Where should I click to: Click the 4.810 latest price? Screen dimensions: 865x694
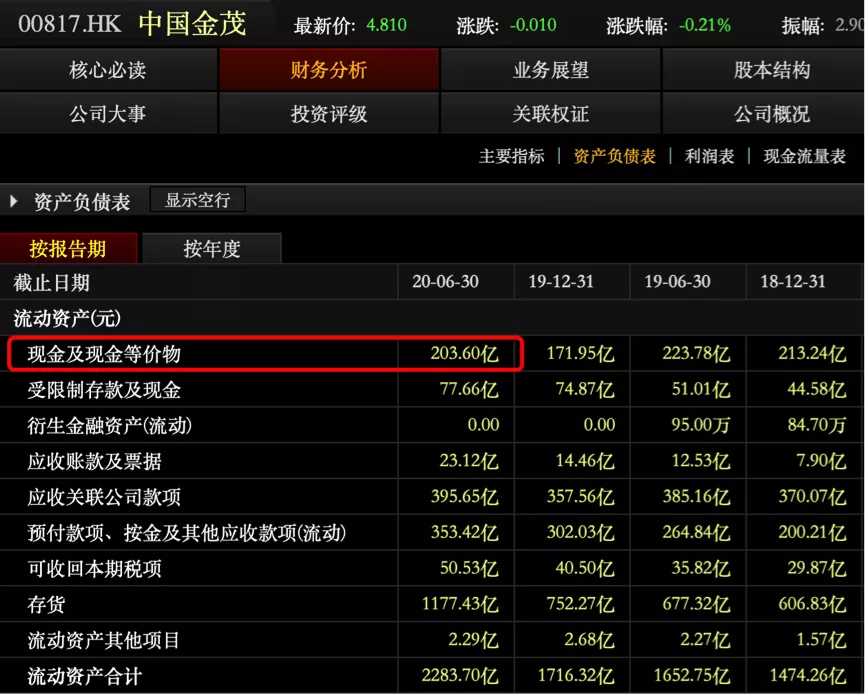pyautogui.click(x=386, y=25)
